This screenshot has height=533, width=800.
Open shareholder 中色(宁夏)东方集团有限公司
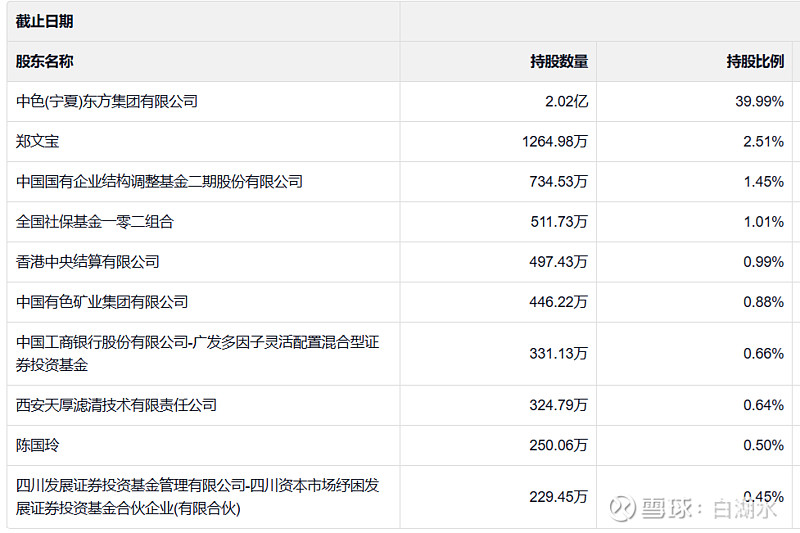pos(107,101)
